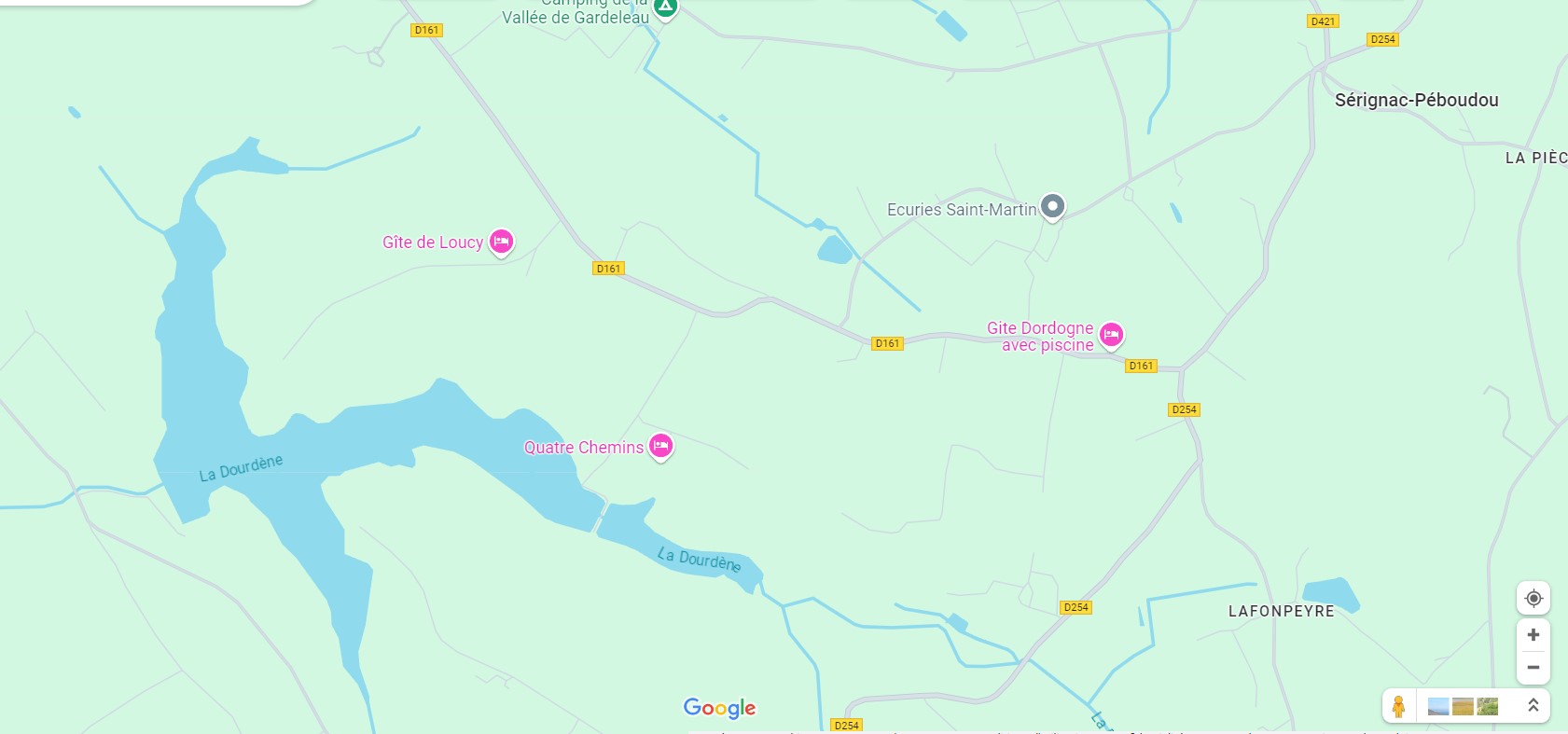Click the Sérignac-Péboudou town label
1568x734 pixels.
[1416, 100]
